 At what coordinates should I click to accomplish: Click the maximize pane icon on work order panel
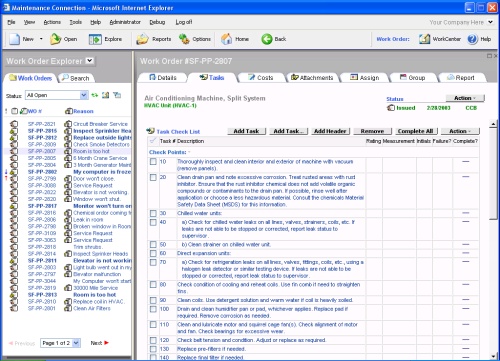[x=489, y=56]
